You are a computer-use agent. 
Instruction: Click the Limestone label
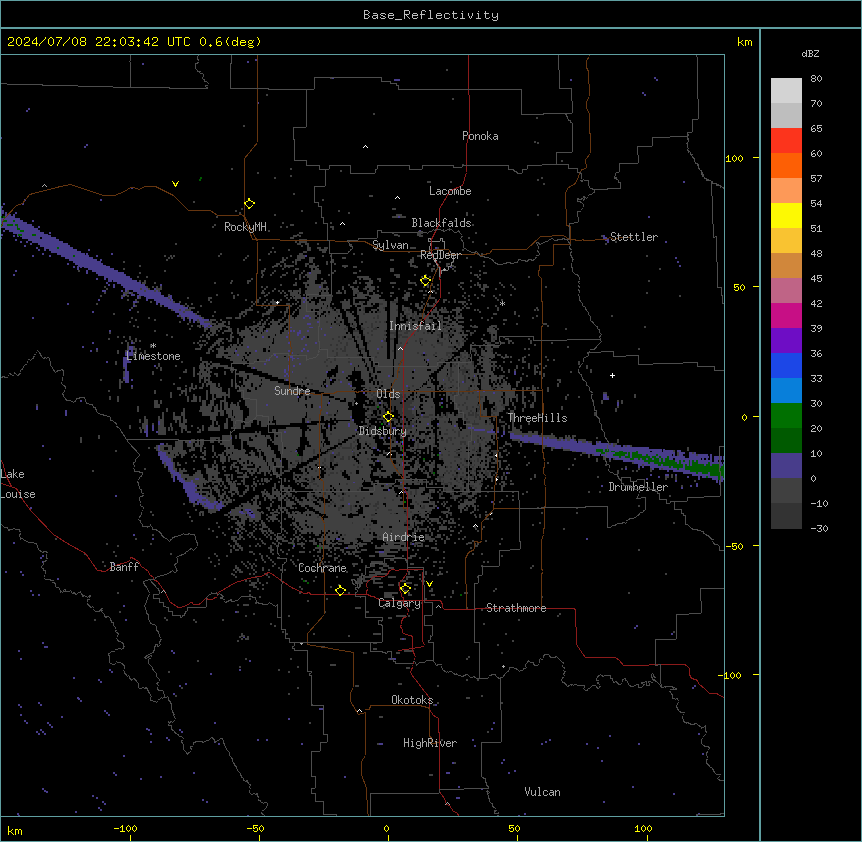pyautogui.click(x=153, y=356)
